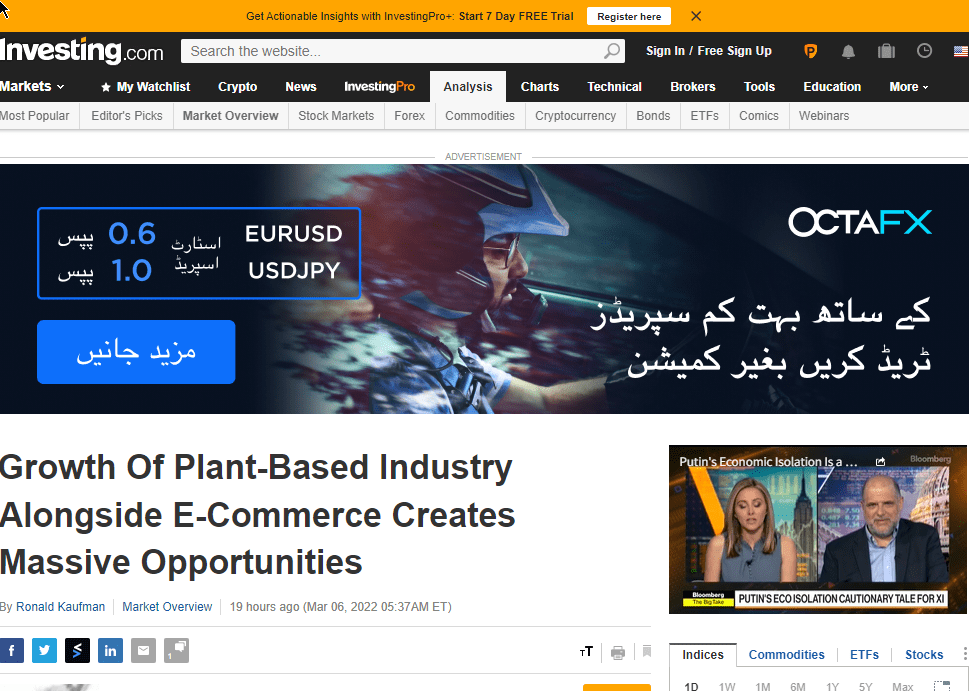The image size is (969, 691).
Task: Open the Cryptocurrency submenu link
Action: (575, 116)
